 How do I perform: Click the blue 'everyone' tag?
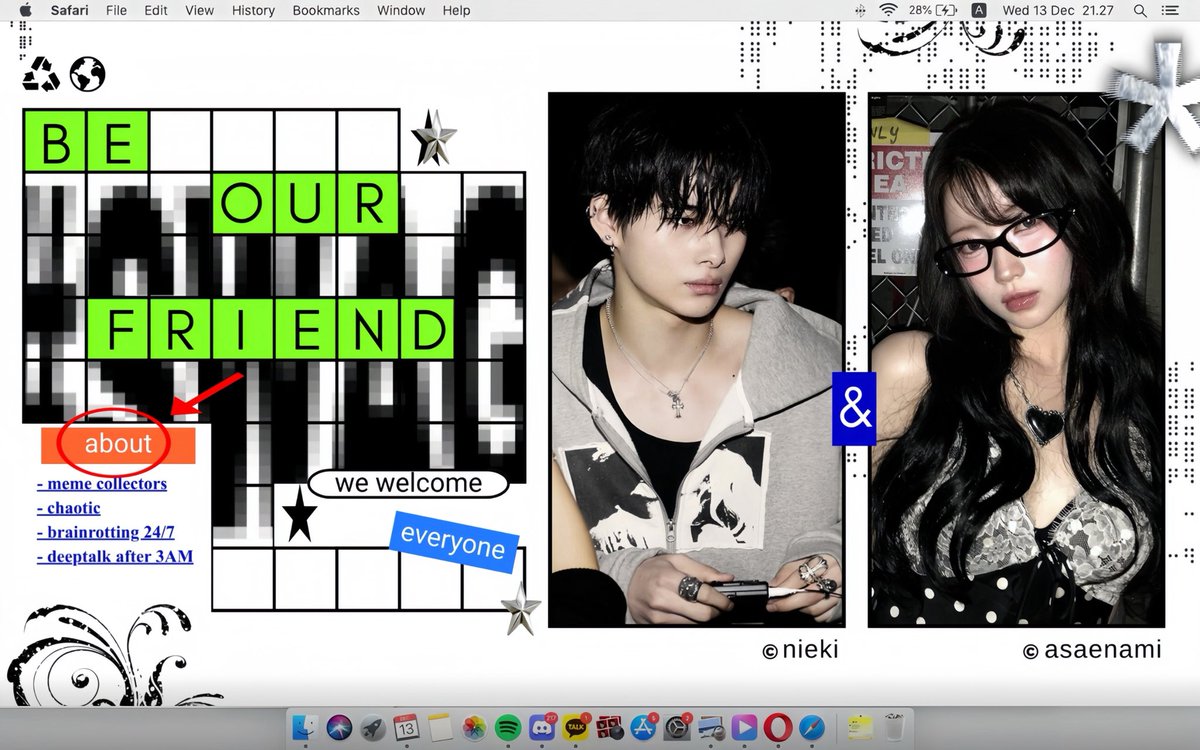click(x=453, y=542)
